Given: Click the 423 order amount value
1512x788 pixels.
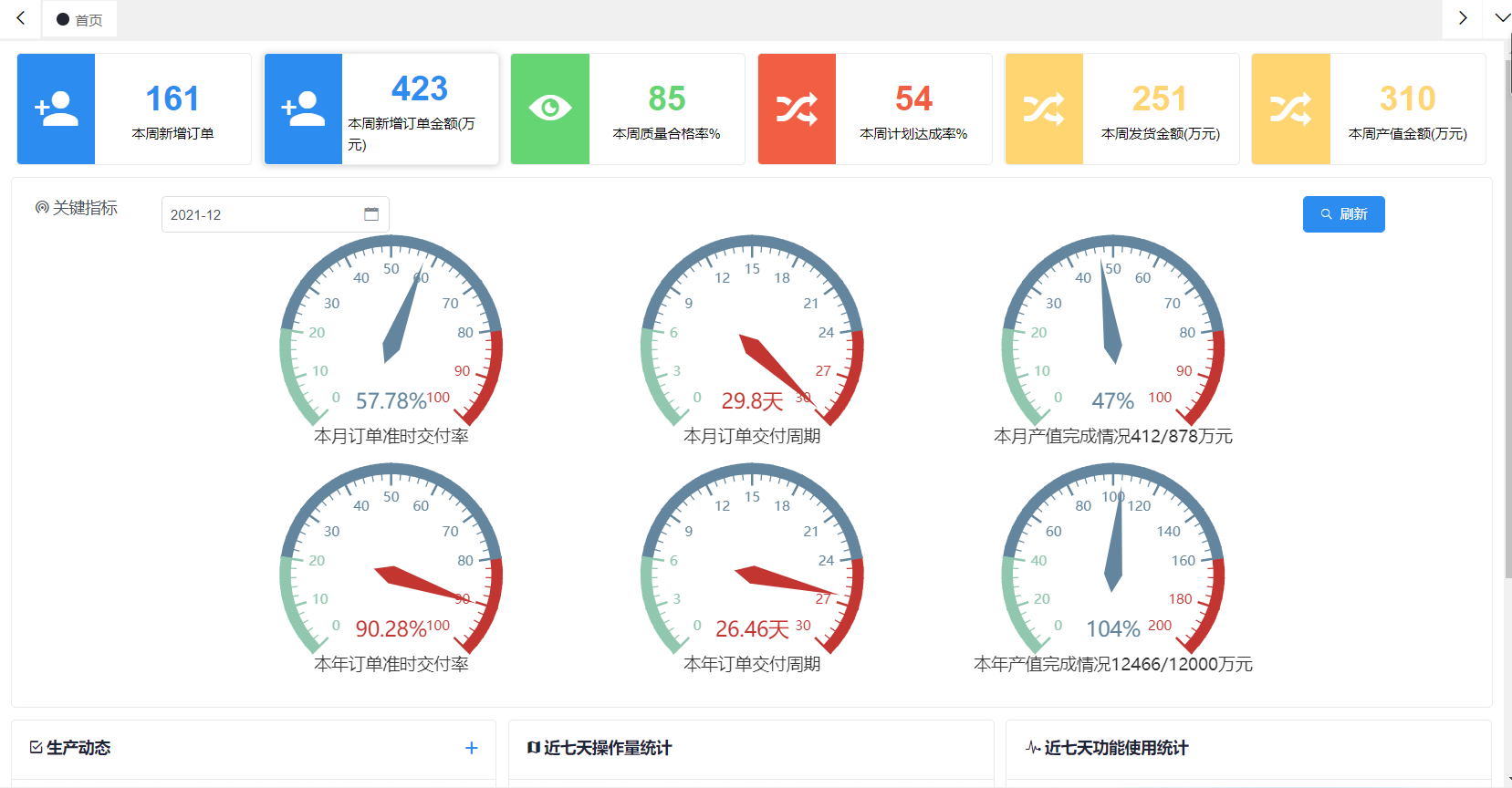Looking at the screenshot, I should coord(420,88).
